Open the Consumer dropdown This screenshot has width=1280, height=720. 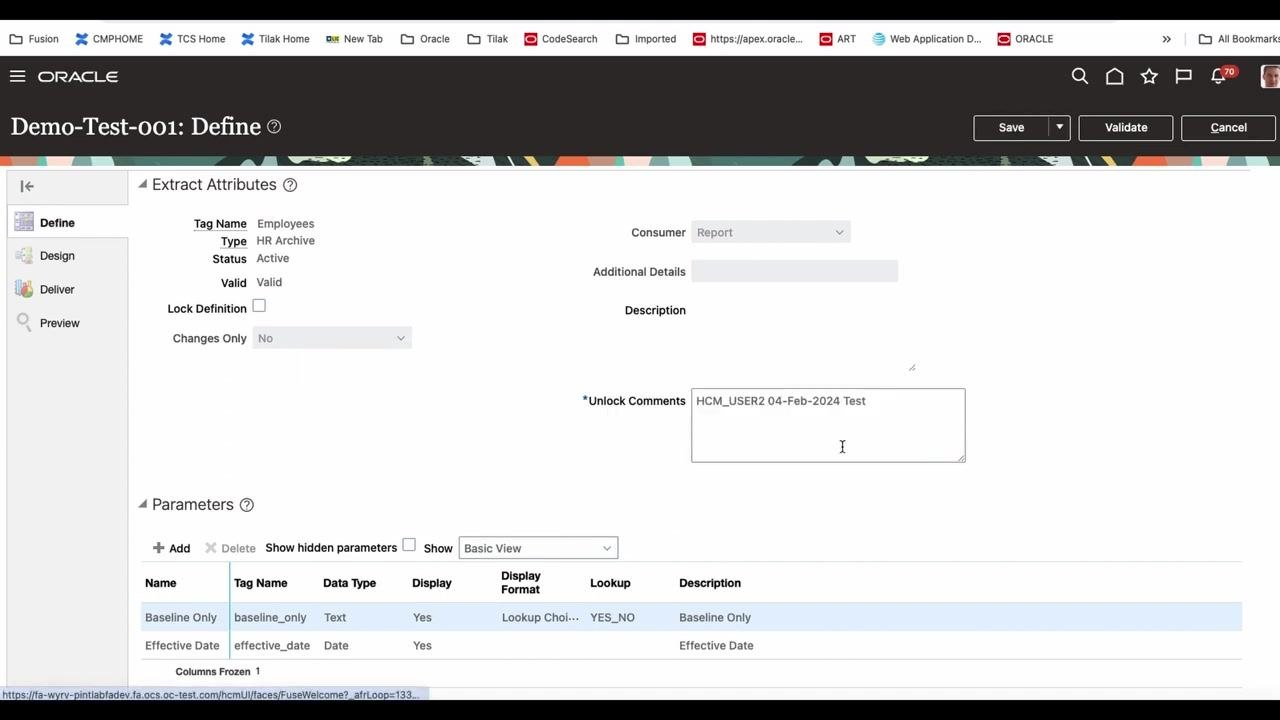tap(770, 232)
